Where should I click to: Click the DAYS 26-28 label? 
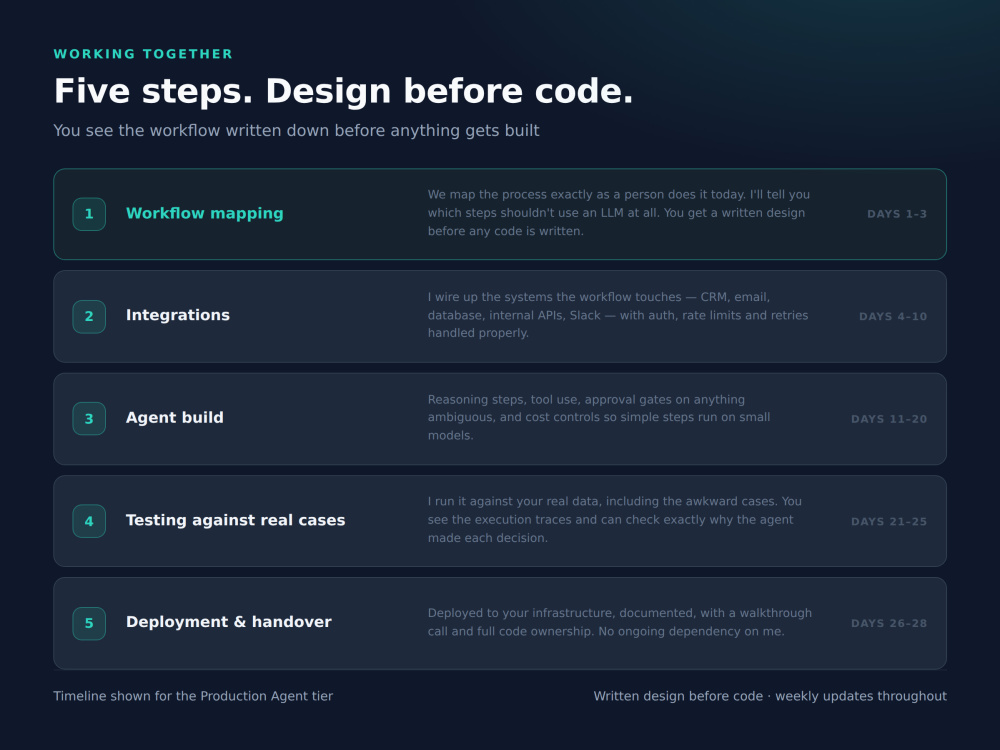(x=889, y=624)
